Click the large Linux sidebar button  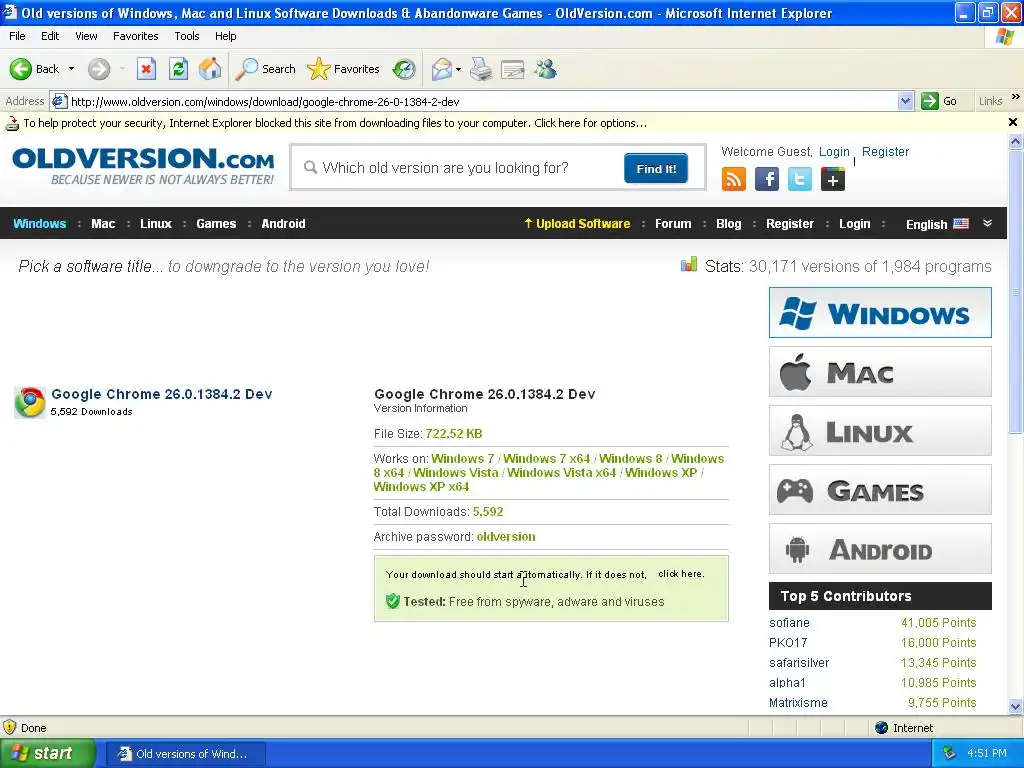click(880, 430)
